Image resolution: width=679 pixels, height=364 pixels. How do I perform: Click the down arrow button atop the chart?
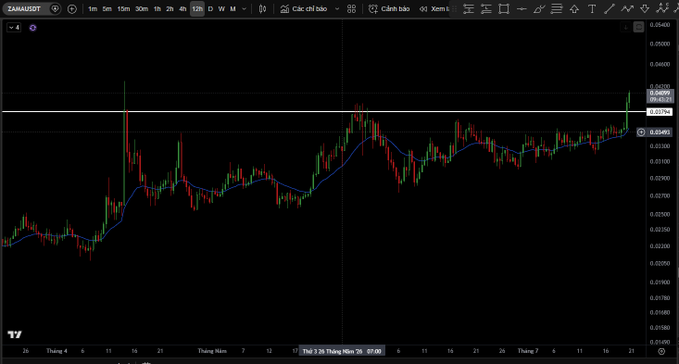626,27
